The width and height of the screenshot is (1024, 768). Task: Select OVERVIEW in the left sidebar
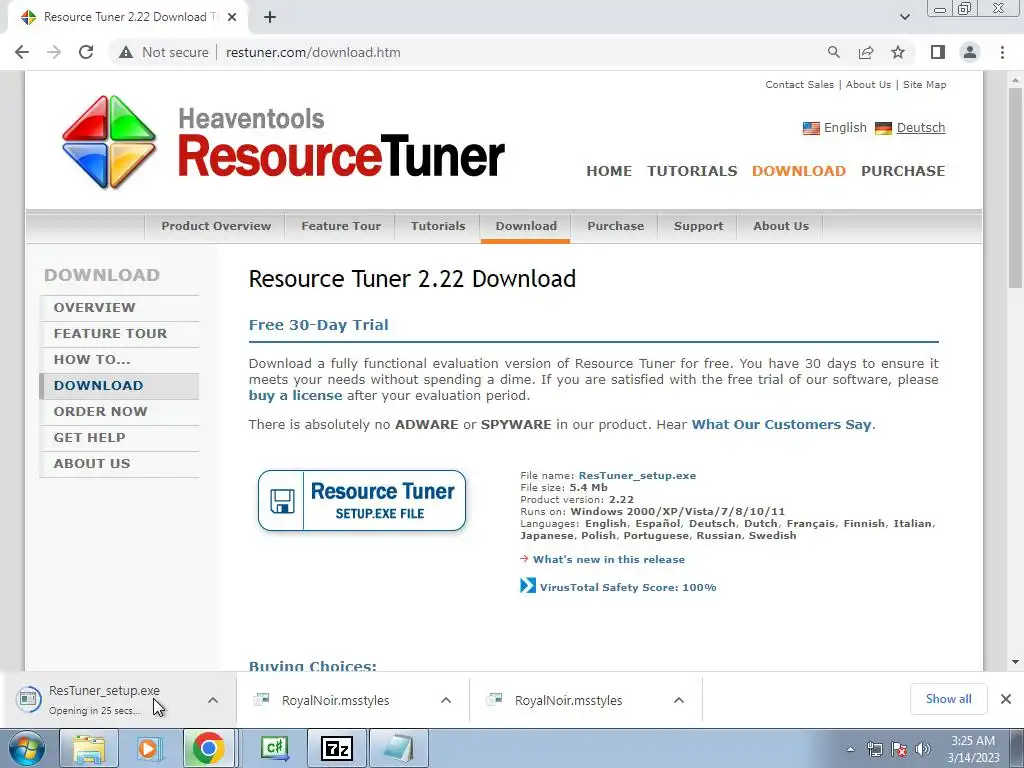[119, 308]
